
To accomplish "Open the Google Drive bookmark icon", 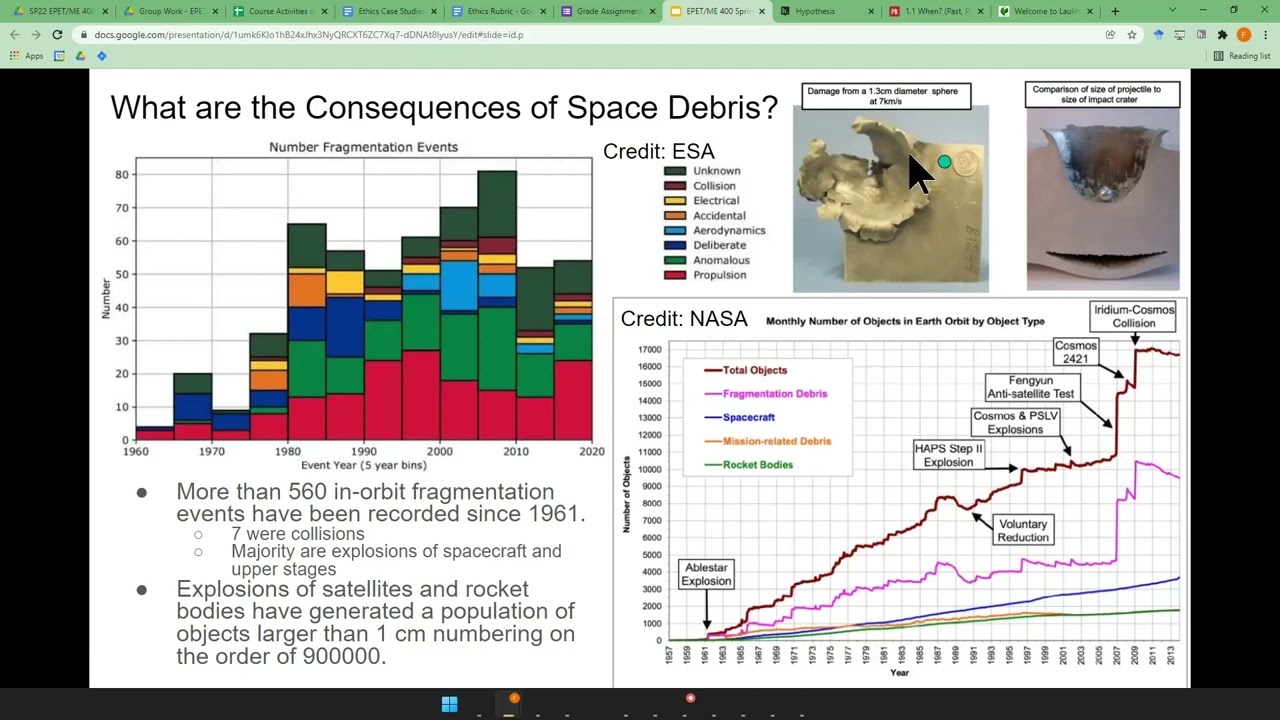I will point(81,56).
